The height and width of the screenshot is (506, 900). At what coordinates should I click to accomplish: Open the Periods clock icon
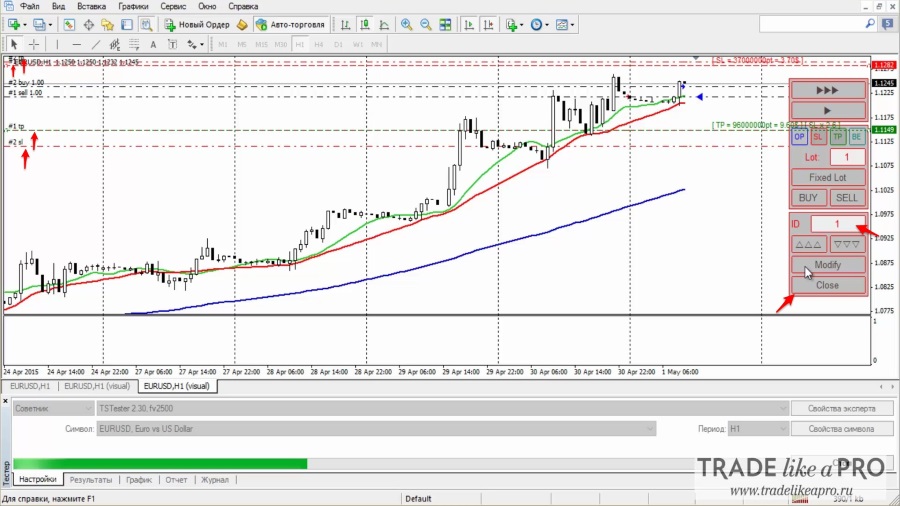coord(536,25)
